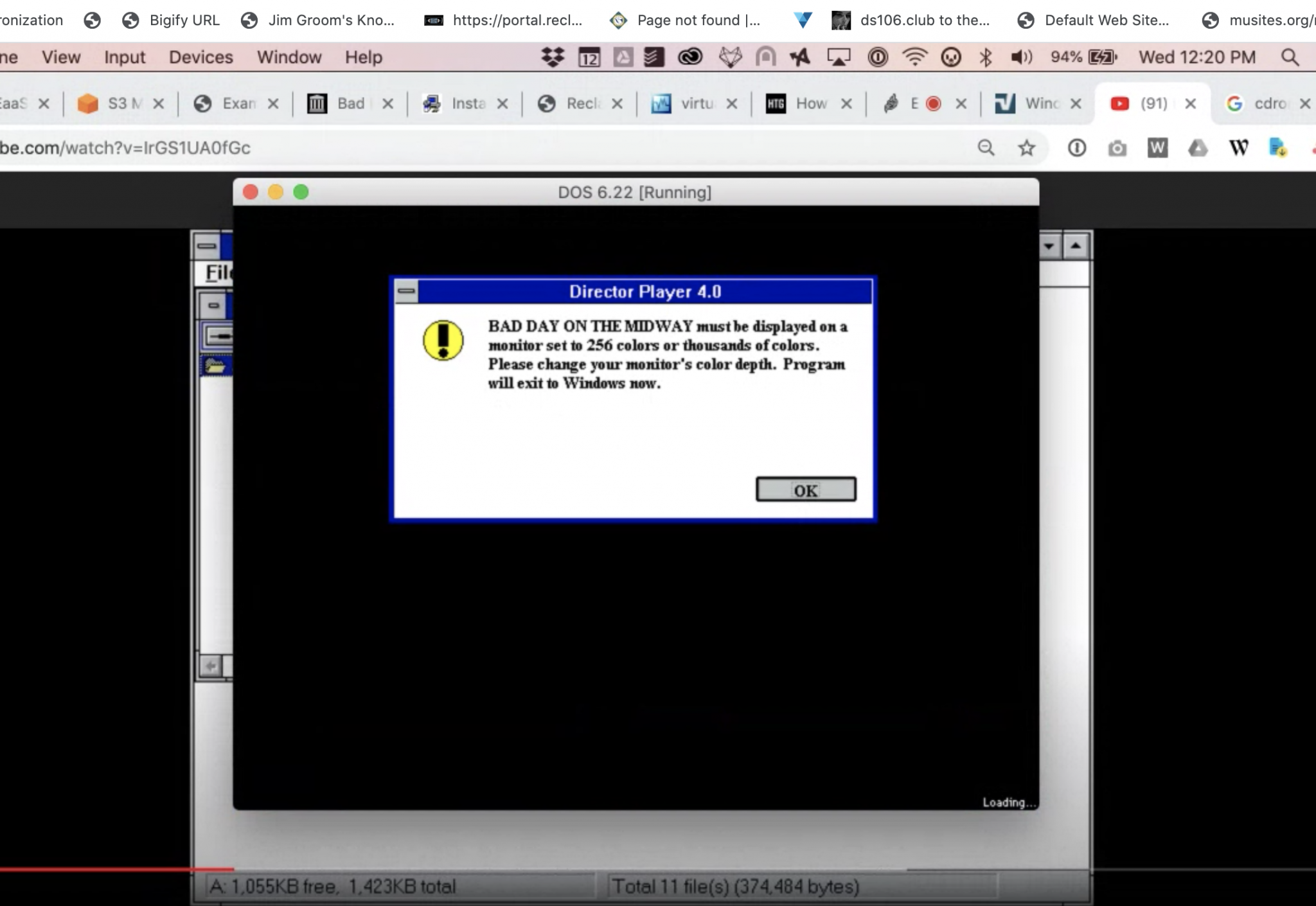Open the calendar menu bar icon showing 12
The image size is (1316, 906).
pos(589,57)
